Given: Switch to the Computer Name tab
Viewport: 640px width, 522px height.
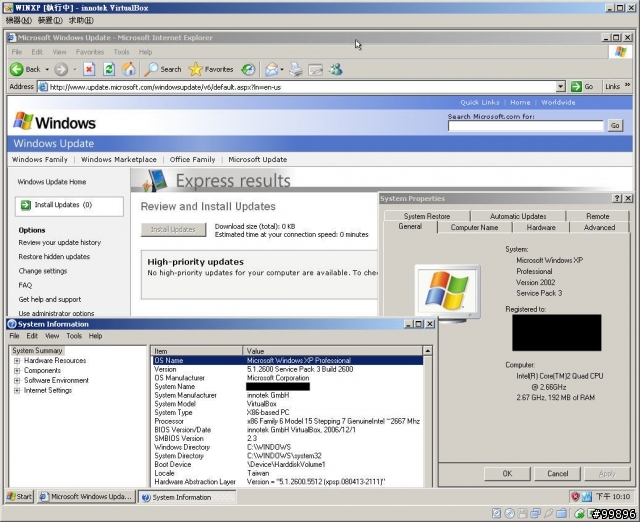Looking at the screenshot, I should pos(474,227).
